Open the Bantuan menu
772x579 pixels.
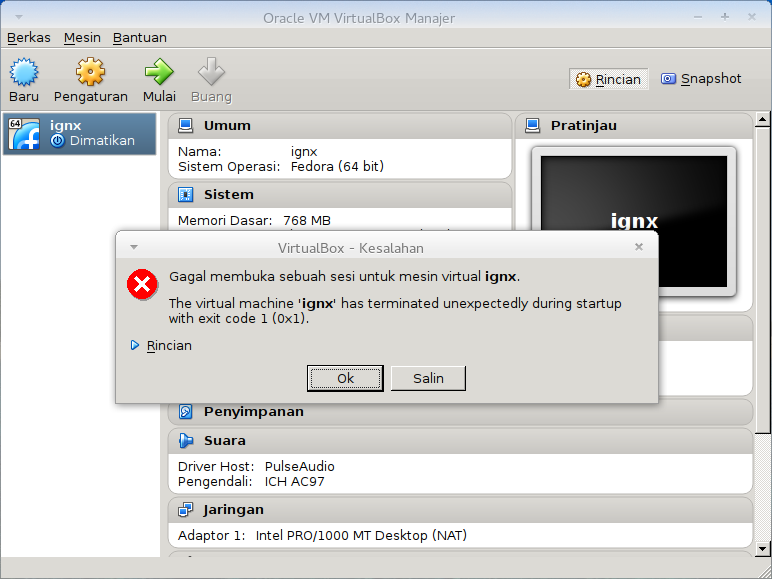pyautogui.click(x=139, y=37)
